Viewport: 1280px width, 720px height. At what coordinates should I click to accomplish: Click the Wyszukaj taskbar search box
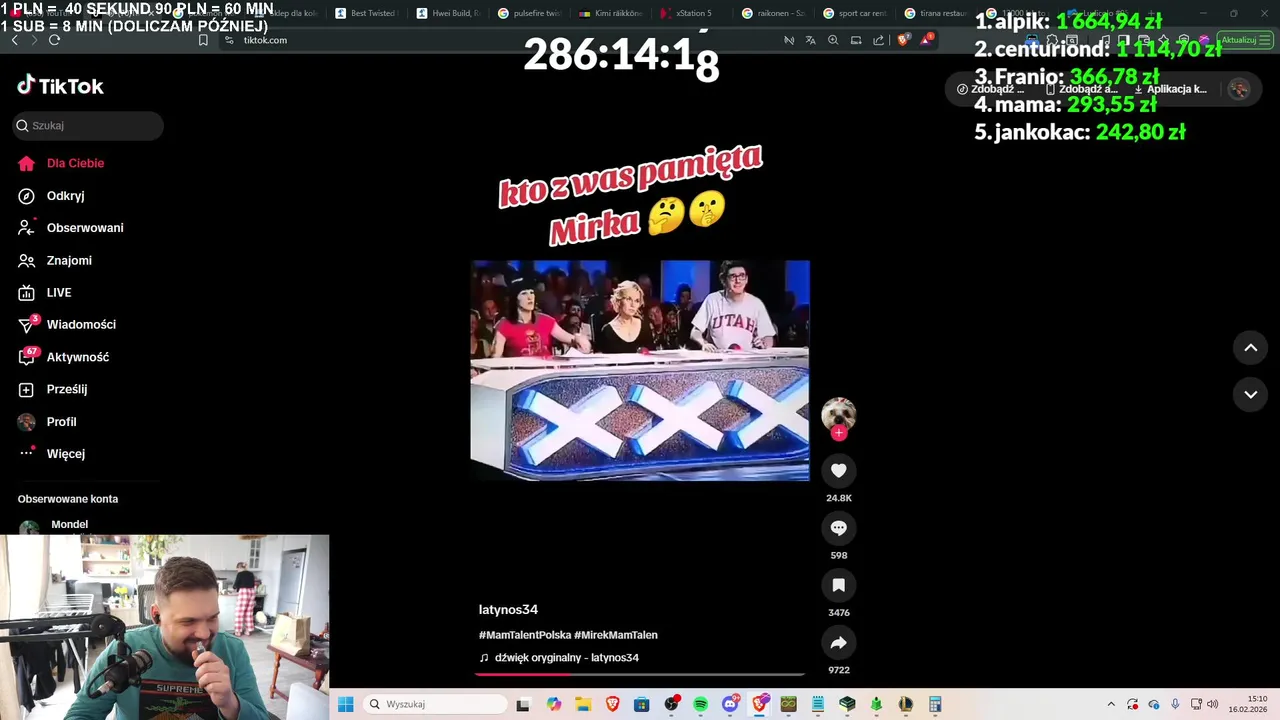(434, 704)
